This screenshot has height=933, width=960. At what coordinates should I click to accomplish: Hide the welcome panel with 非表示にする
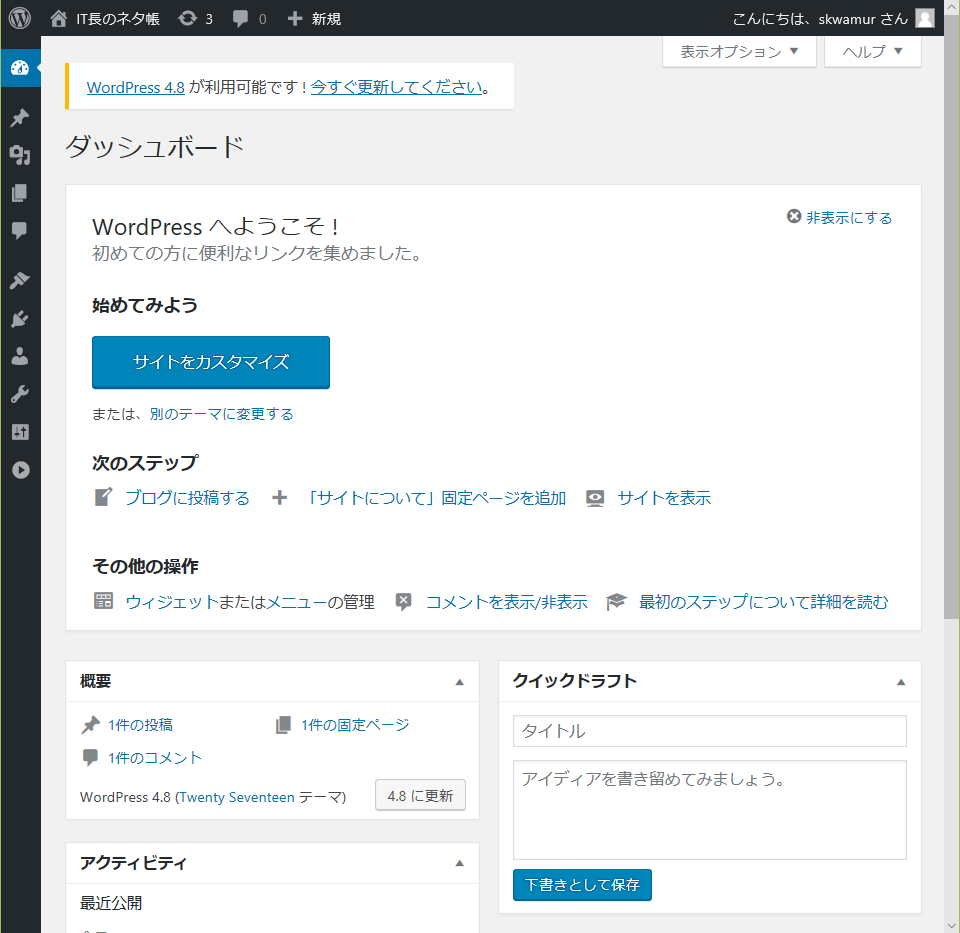tap(839, 217)
